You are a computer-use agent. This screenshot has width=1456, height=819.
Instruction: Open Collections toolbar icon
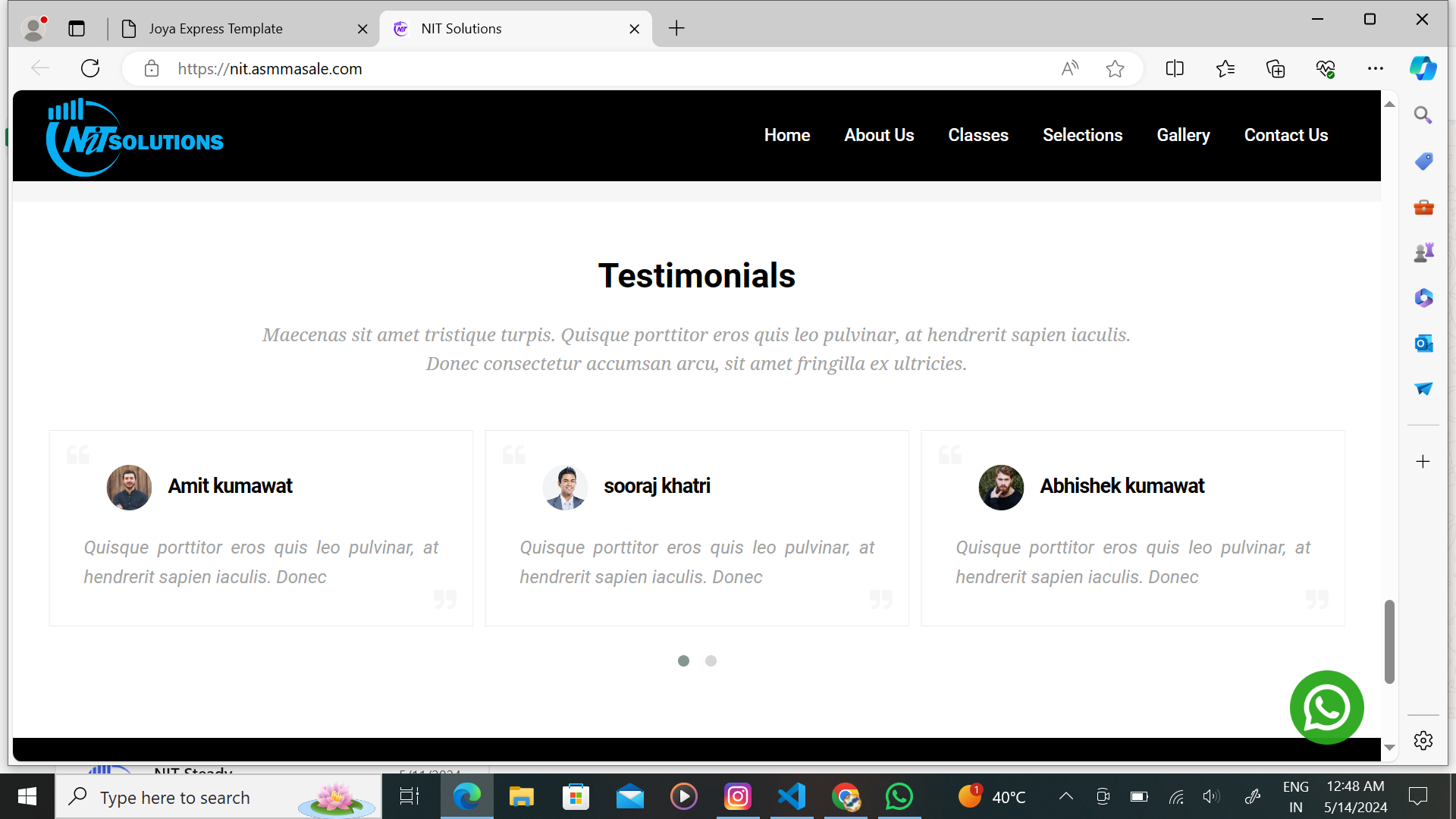pyautogui.click(x=1276, y=69)
